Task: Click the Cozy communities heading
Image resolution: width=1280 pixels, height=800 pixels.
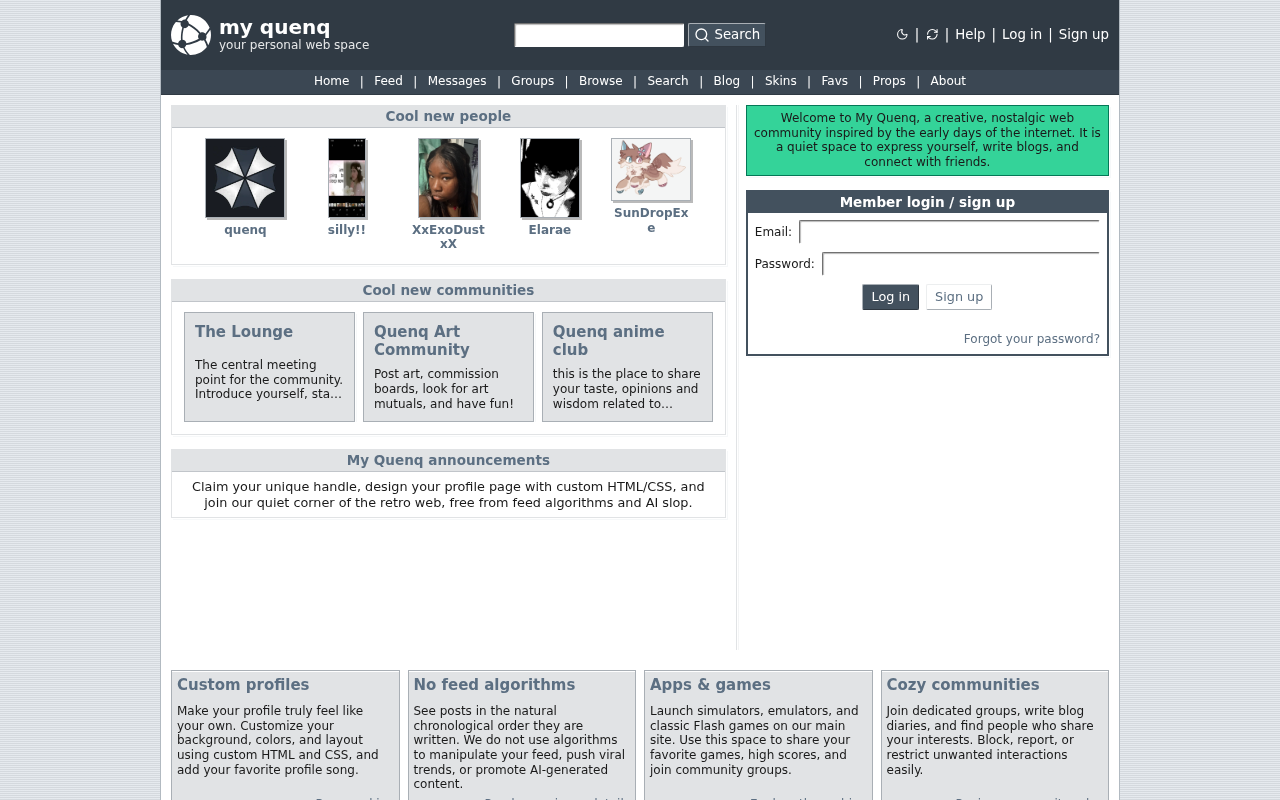Action: [963, 685]
